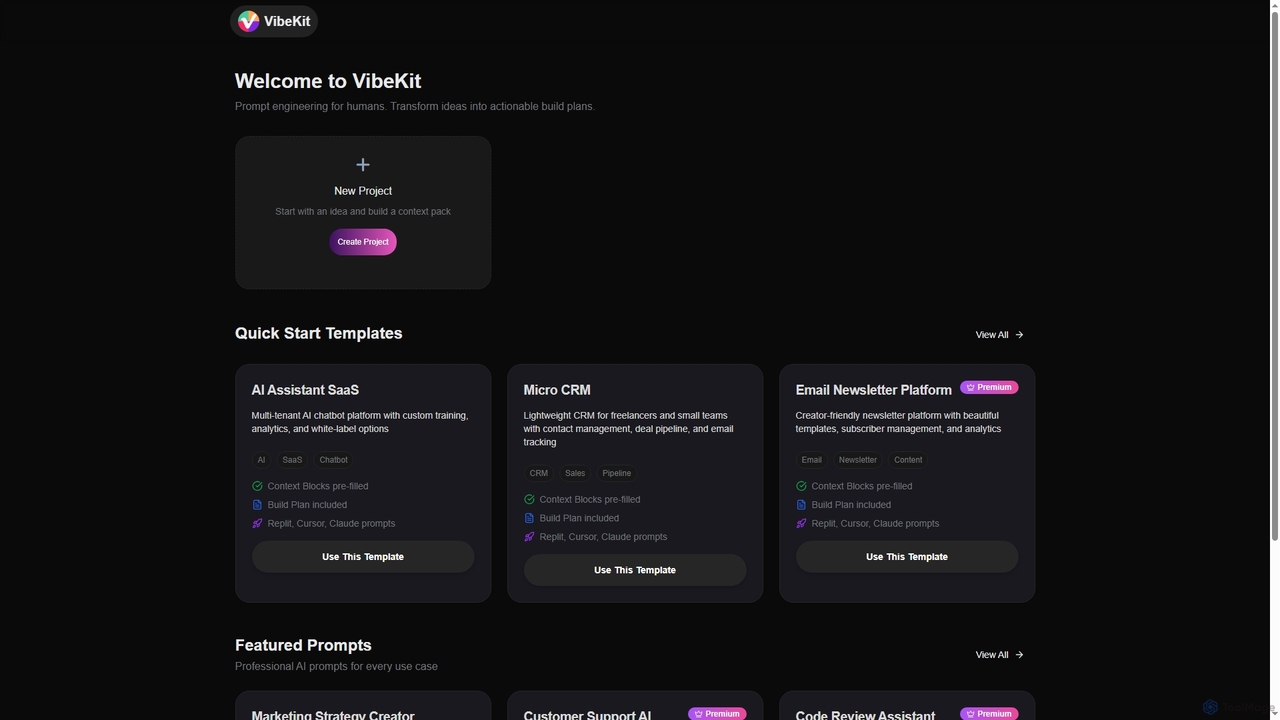Click rocket icon in AI Assistant SaaS card
Screen dimensions: 1280x720
(257, 524)
